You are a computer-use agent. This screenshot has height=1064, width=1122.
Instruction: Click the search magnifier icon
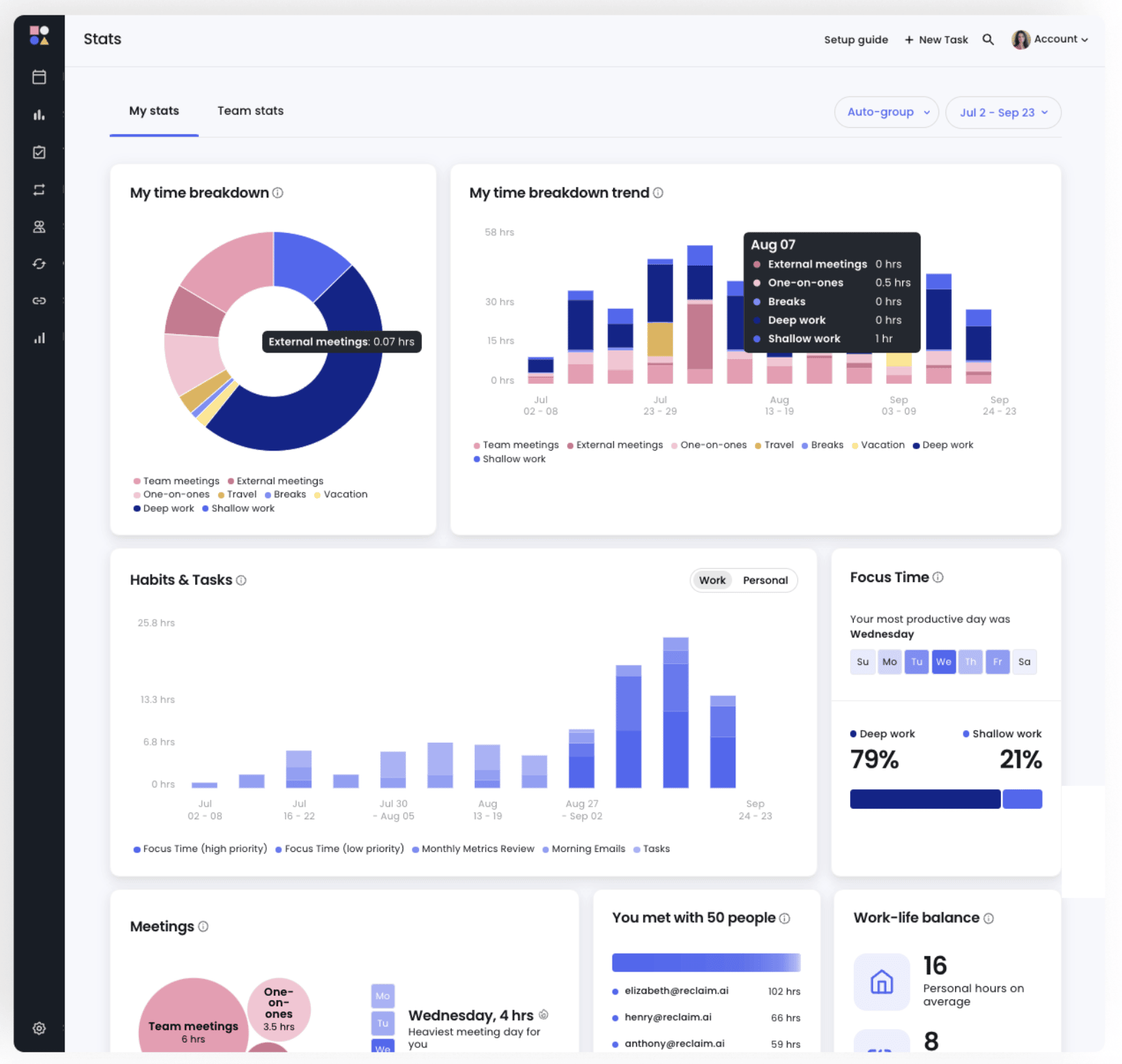click(x=987, y=40)
